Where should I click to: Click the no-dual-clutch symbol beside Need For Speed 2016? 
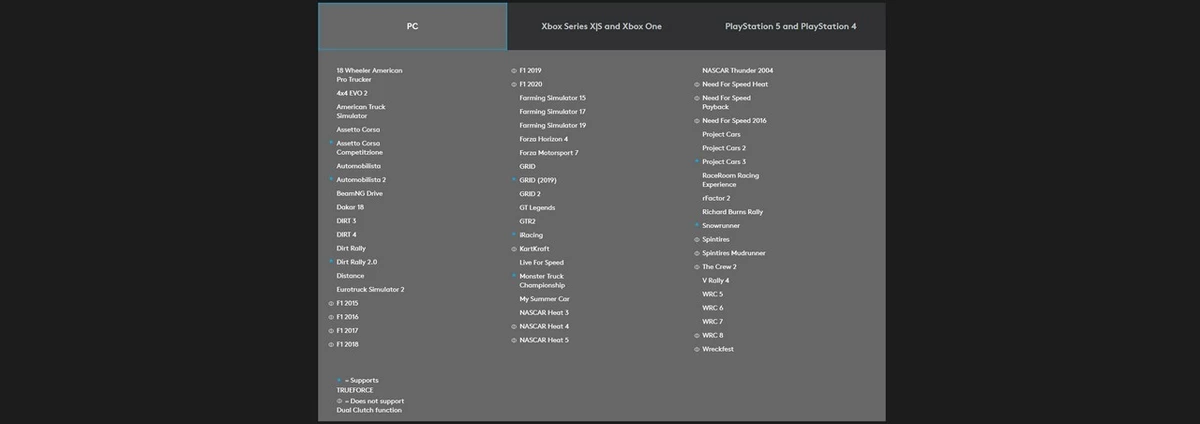[x=697, y=121]
